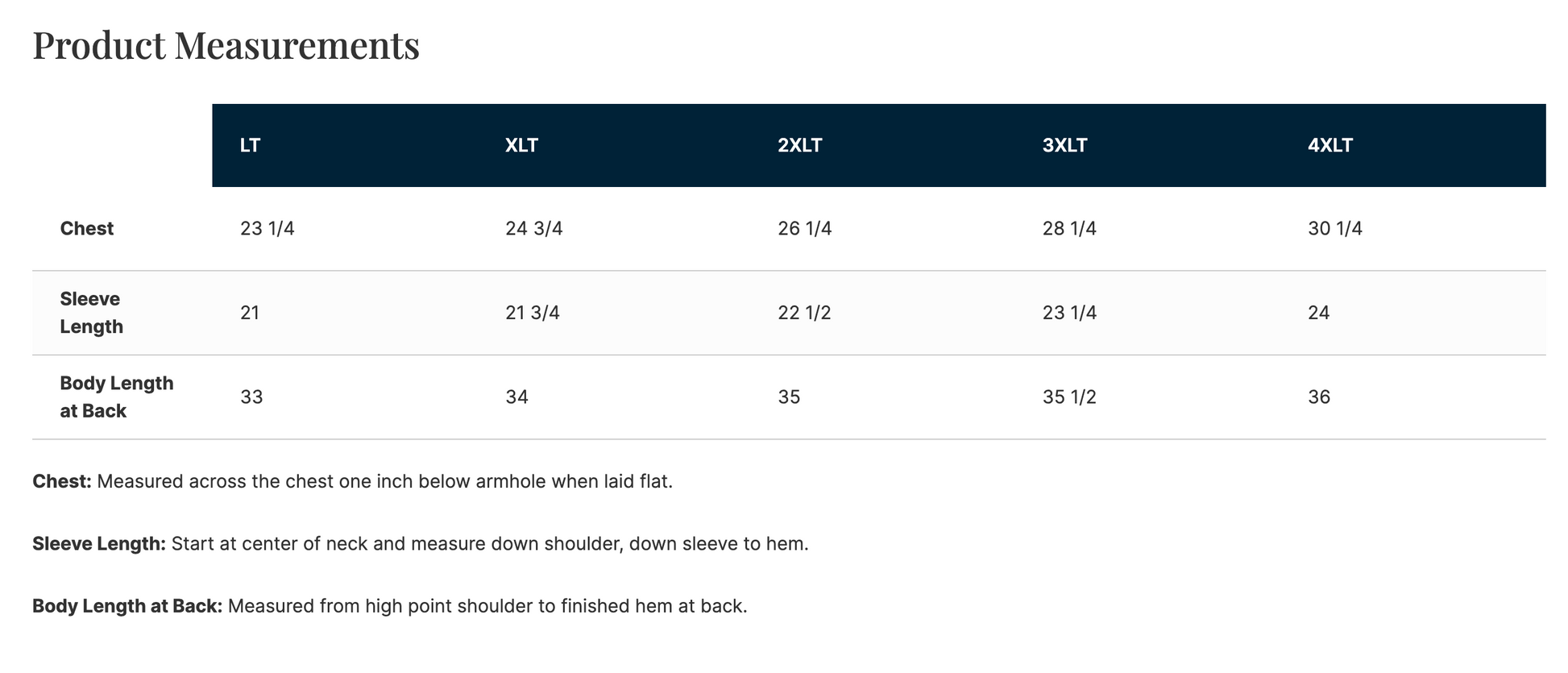Click the Chest measurement description paragraph
This screenshot has height=673, width=1568.
352,482
